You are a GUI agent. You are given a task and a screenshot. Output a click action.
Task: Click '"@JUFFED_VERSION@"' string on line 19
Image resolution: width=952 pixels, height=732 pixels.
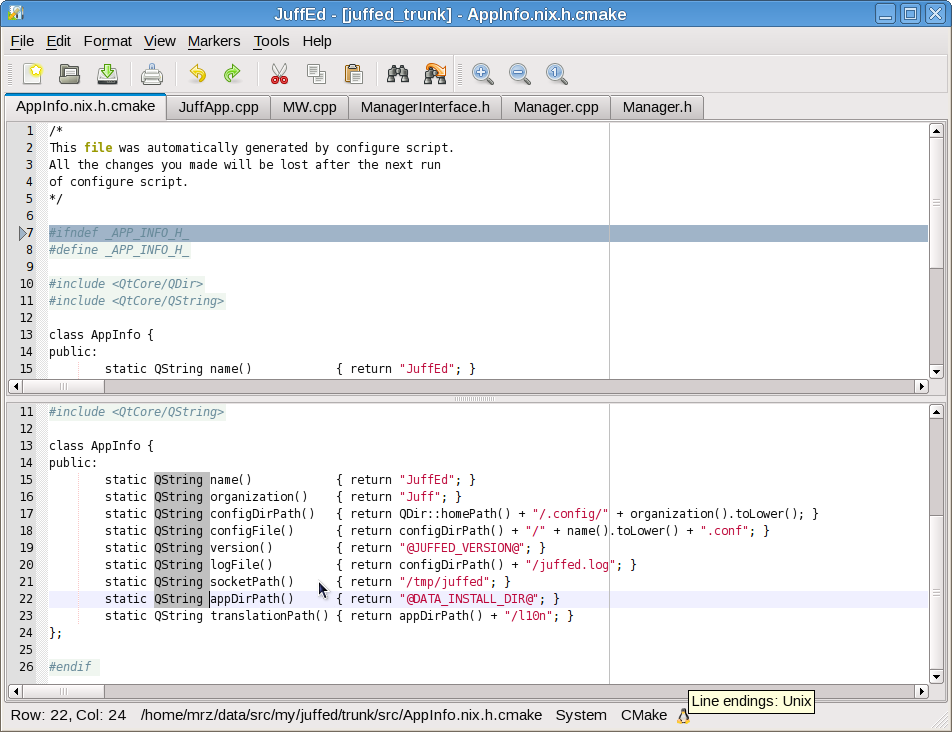coord(462,548)
